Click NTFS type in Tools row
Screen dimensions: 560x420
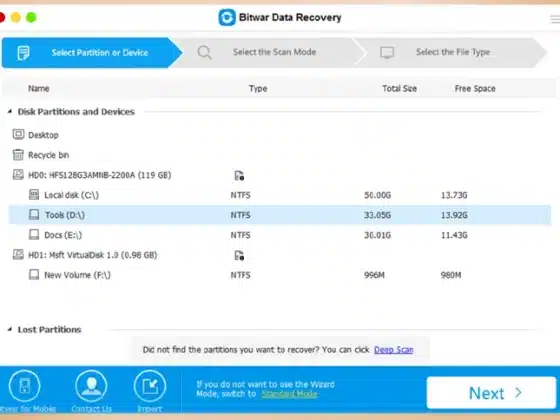tap(240, 215)
